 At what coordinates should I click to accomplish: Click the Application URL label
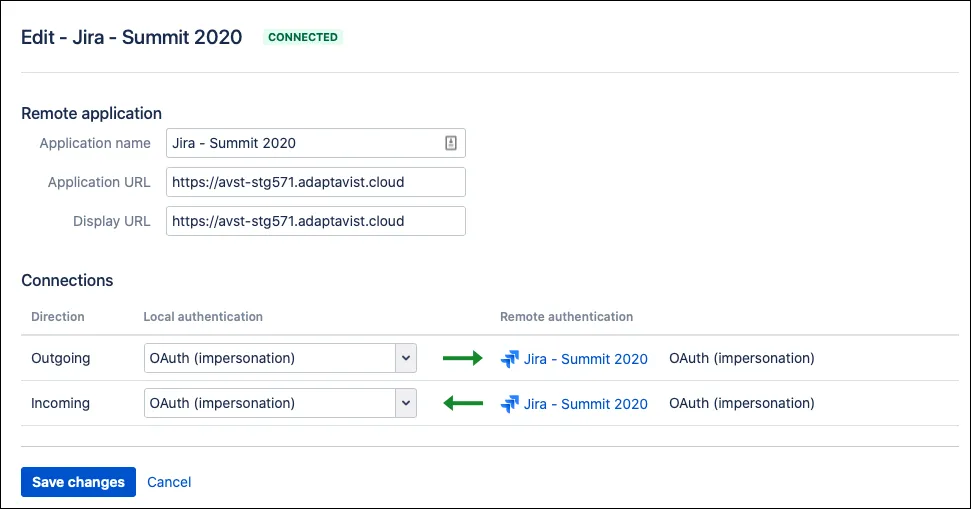tap(99, 182)
